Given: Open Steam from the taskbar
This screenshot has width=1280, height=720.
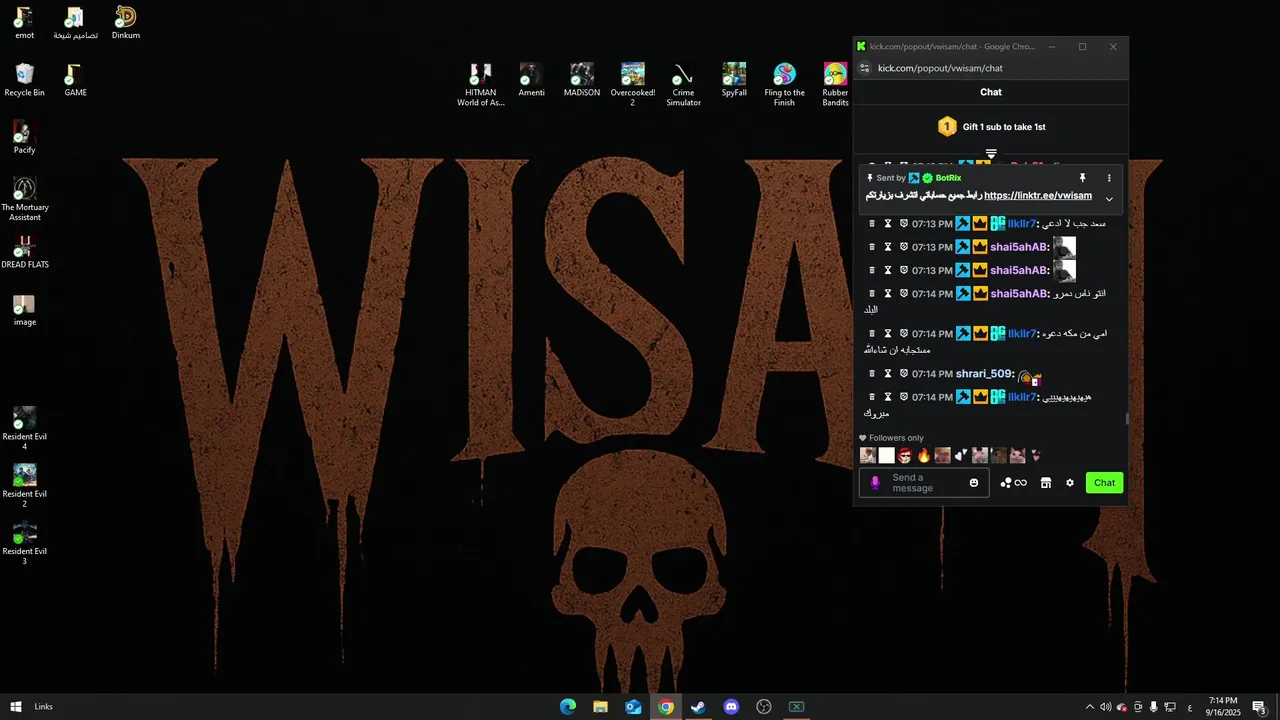Looking at the screenshot, I should coord(698,707).
